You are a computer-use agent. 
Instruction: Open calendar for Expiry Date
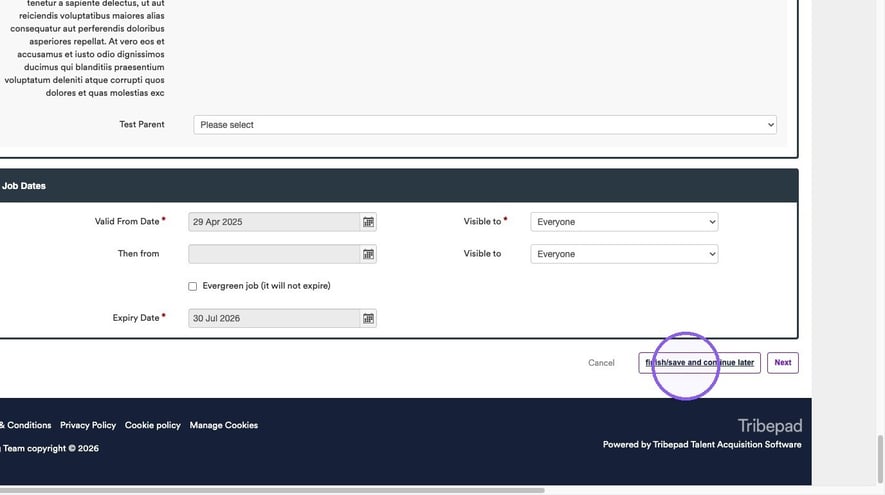tap(368, 318)
